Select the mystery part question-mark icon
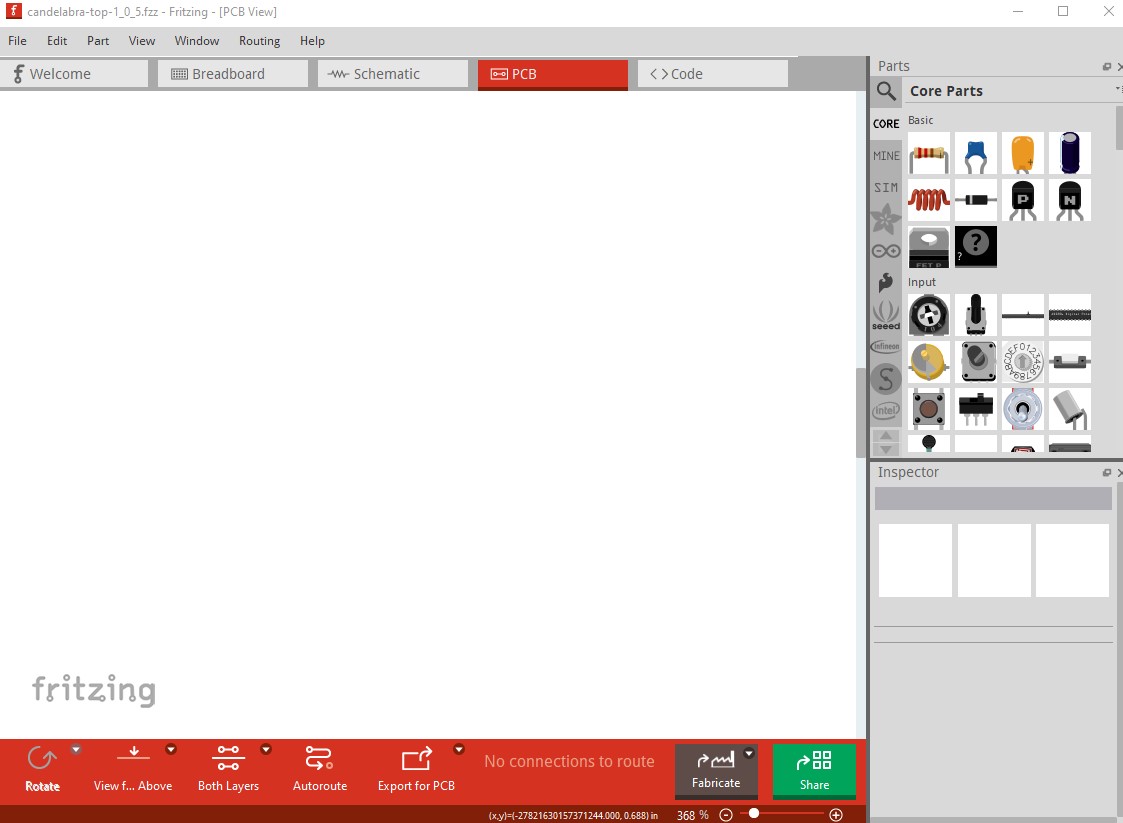 coord(976,246)
